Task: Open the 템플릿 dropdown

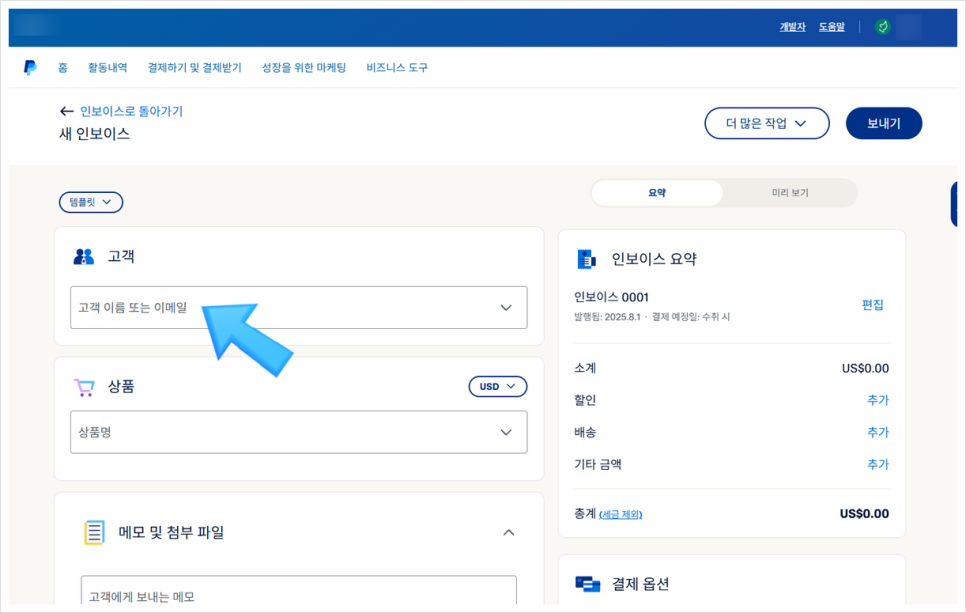Action: pyautogui.click(x=91, y=202)
